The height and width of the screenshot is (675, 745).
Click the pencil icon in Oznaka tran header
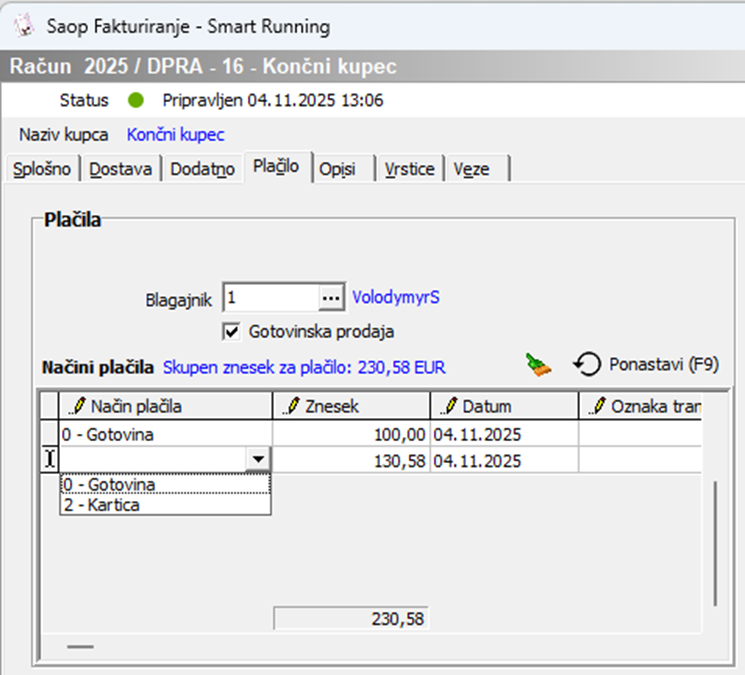597,407
